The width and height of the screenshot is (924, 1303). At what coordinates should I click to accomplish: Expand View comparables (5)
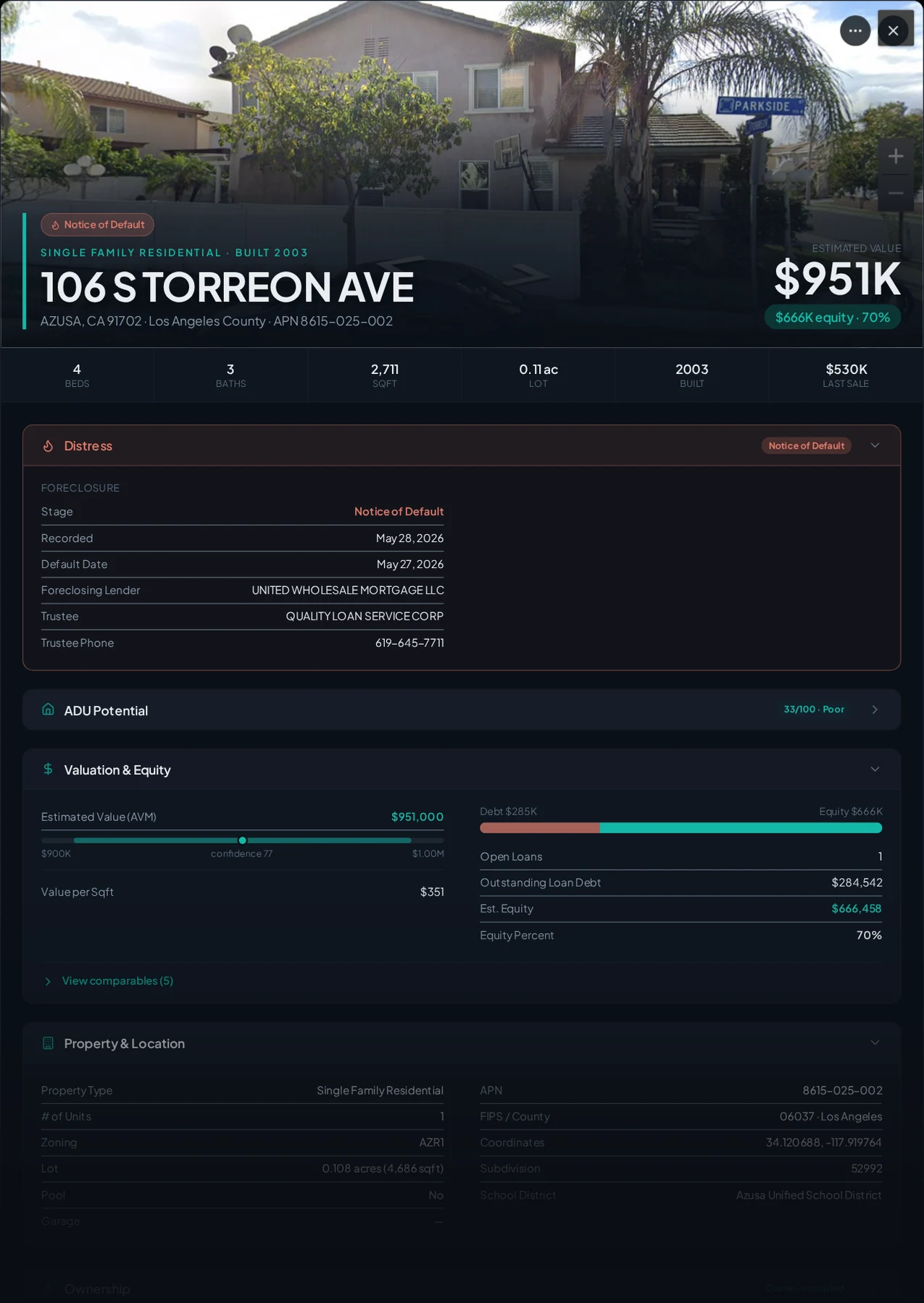point(109,981)
